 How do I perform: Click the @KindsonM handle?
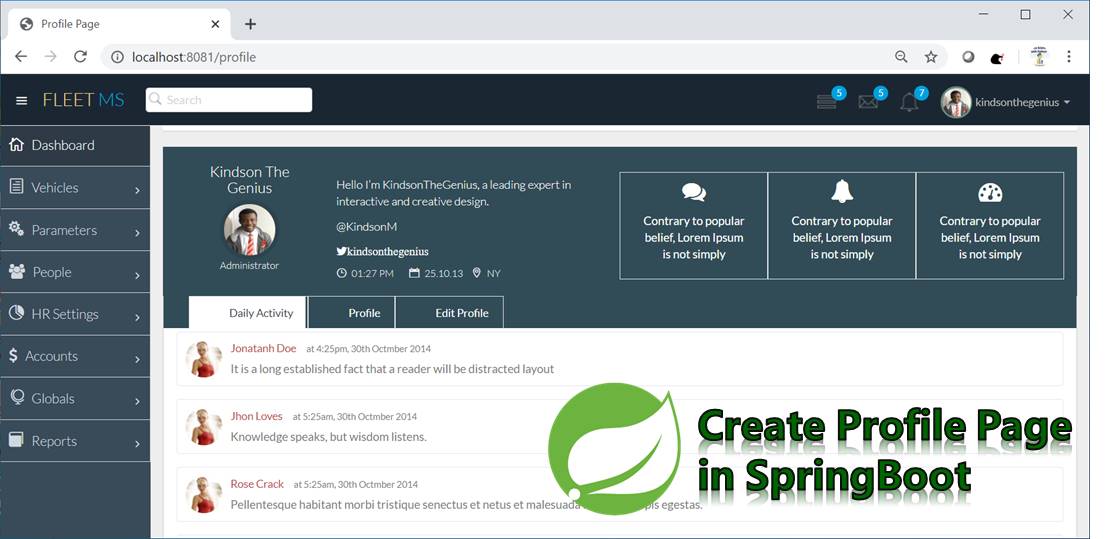[367, 227]
